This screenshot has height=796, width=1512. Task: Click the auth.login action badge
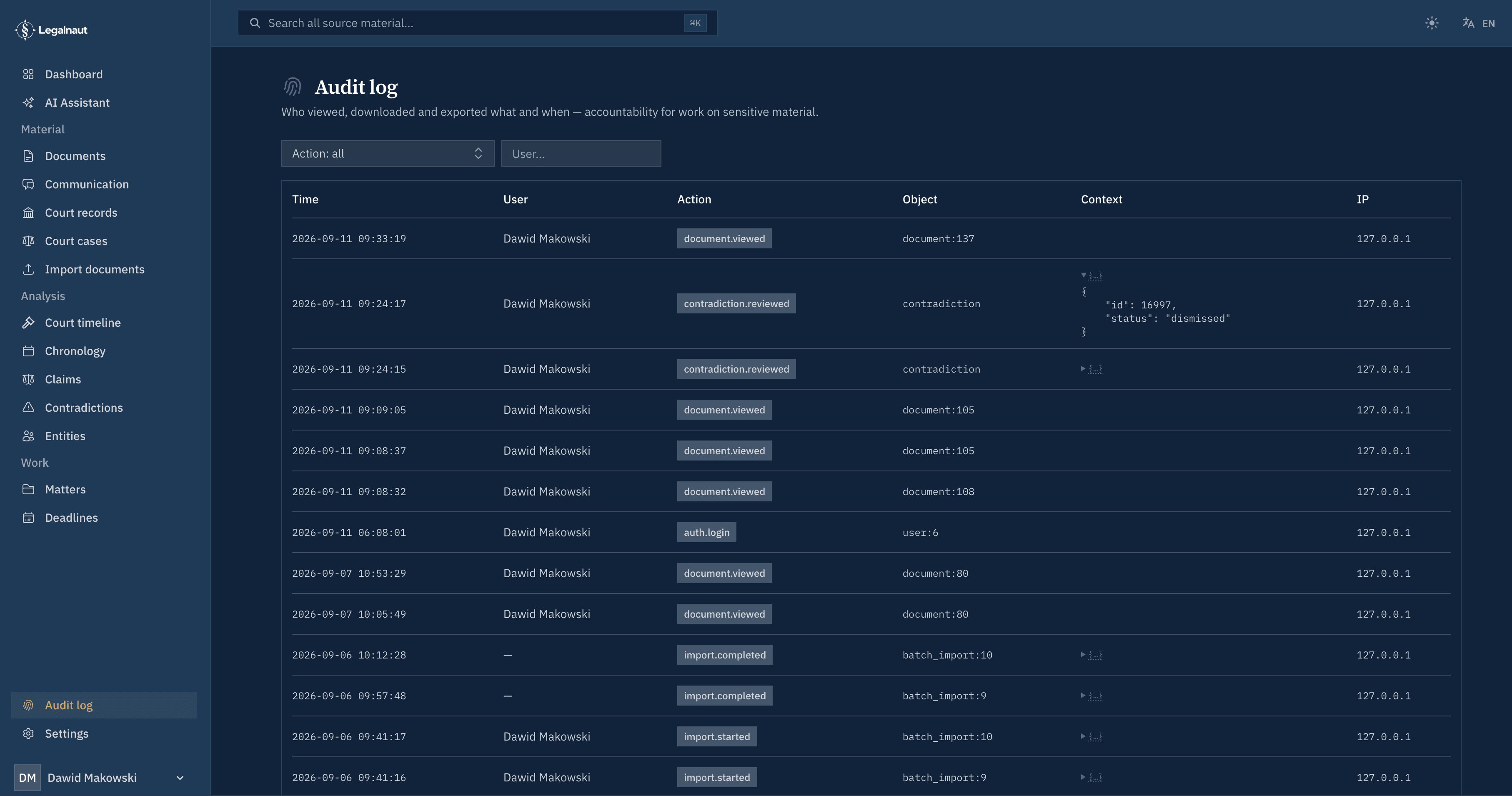(x=706, y=533)
